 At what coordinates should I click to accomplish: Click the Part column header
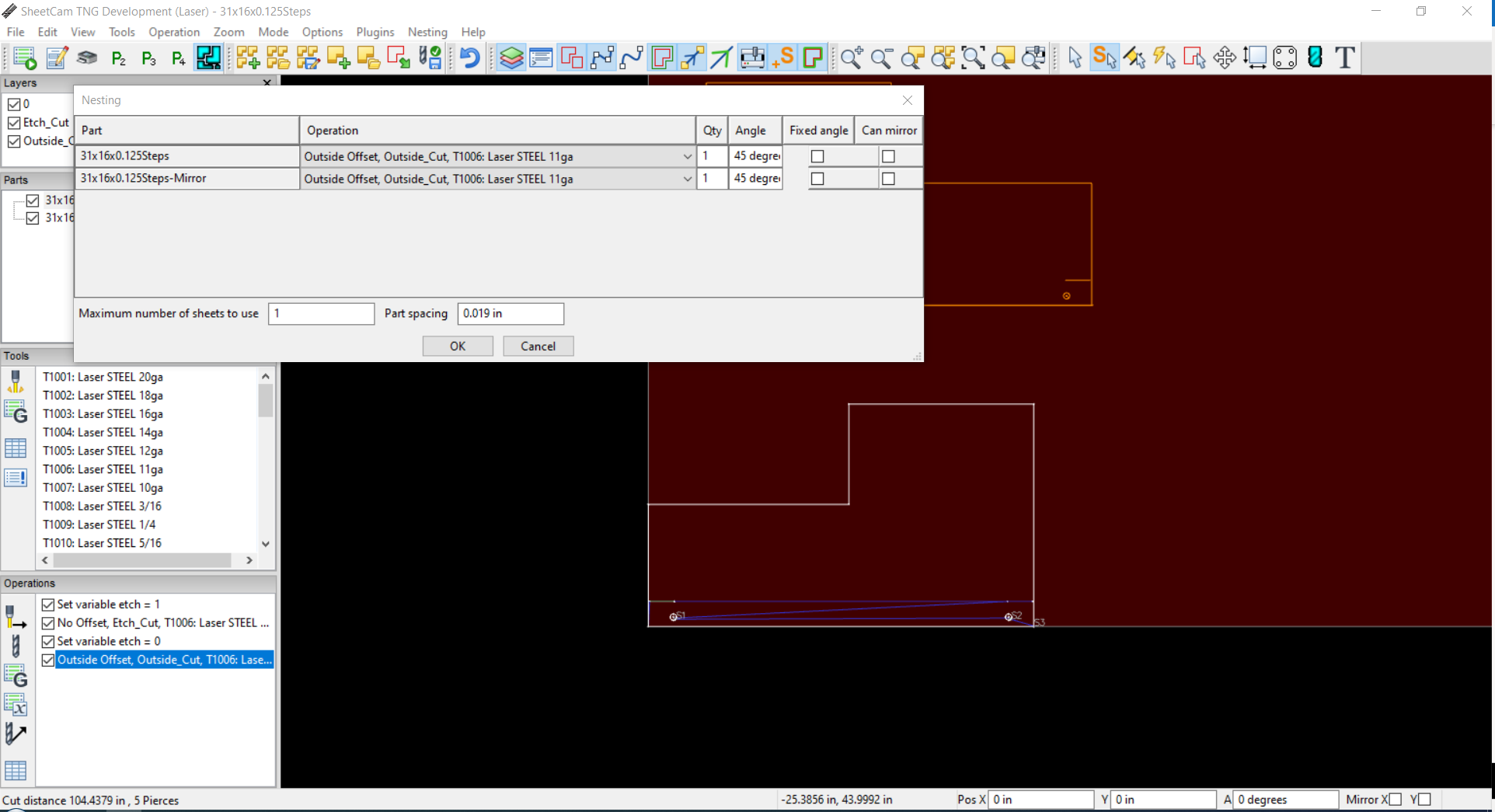[187, 131]
